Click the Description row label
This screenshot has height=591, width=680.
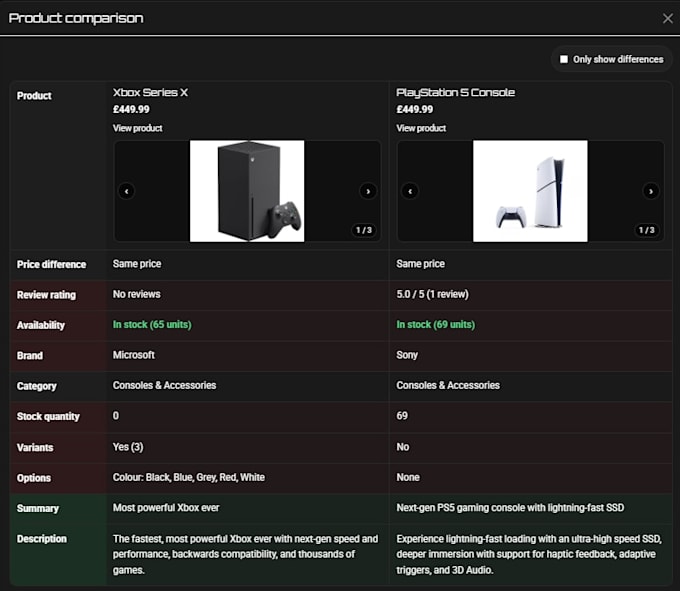click(x=42, y=539)
